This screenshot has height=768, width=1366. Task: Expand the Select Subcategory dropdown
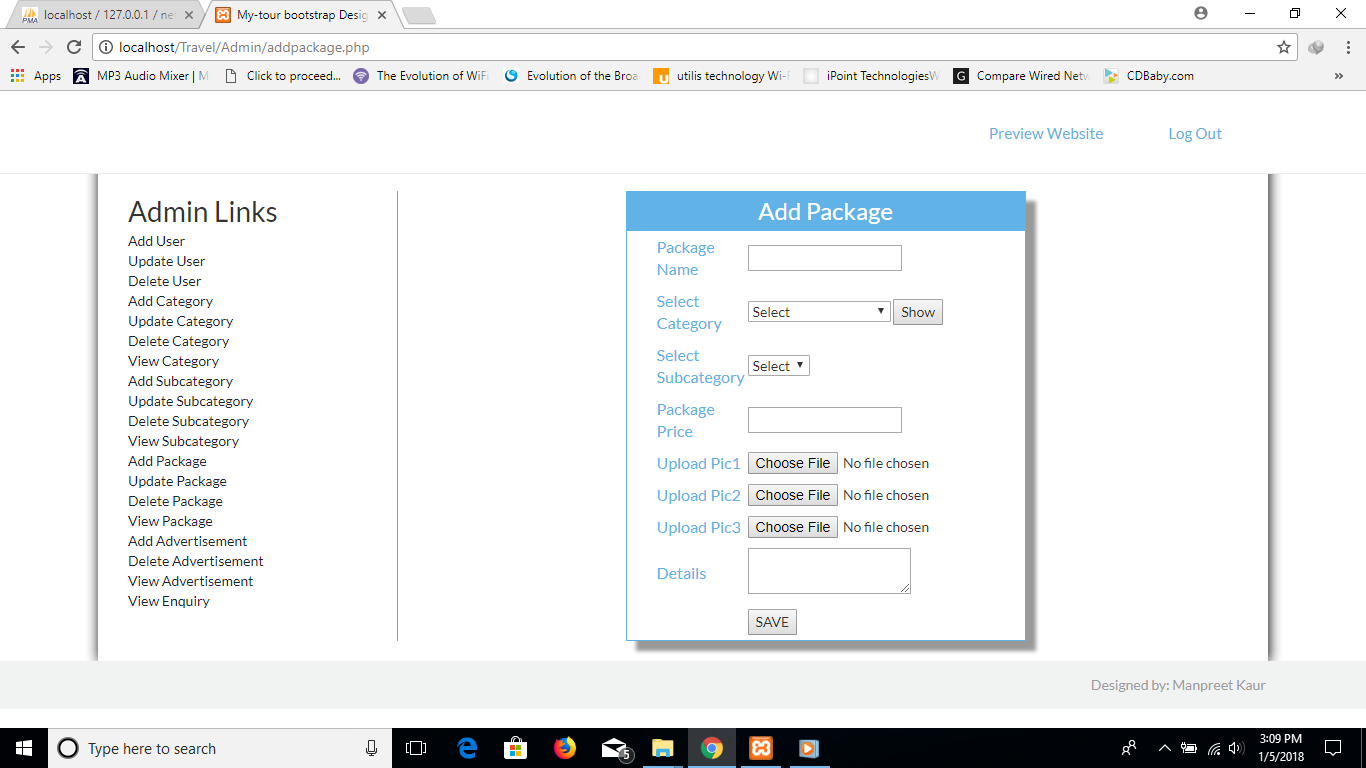click(x=778, y=366)
